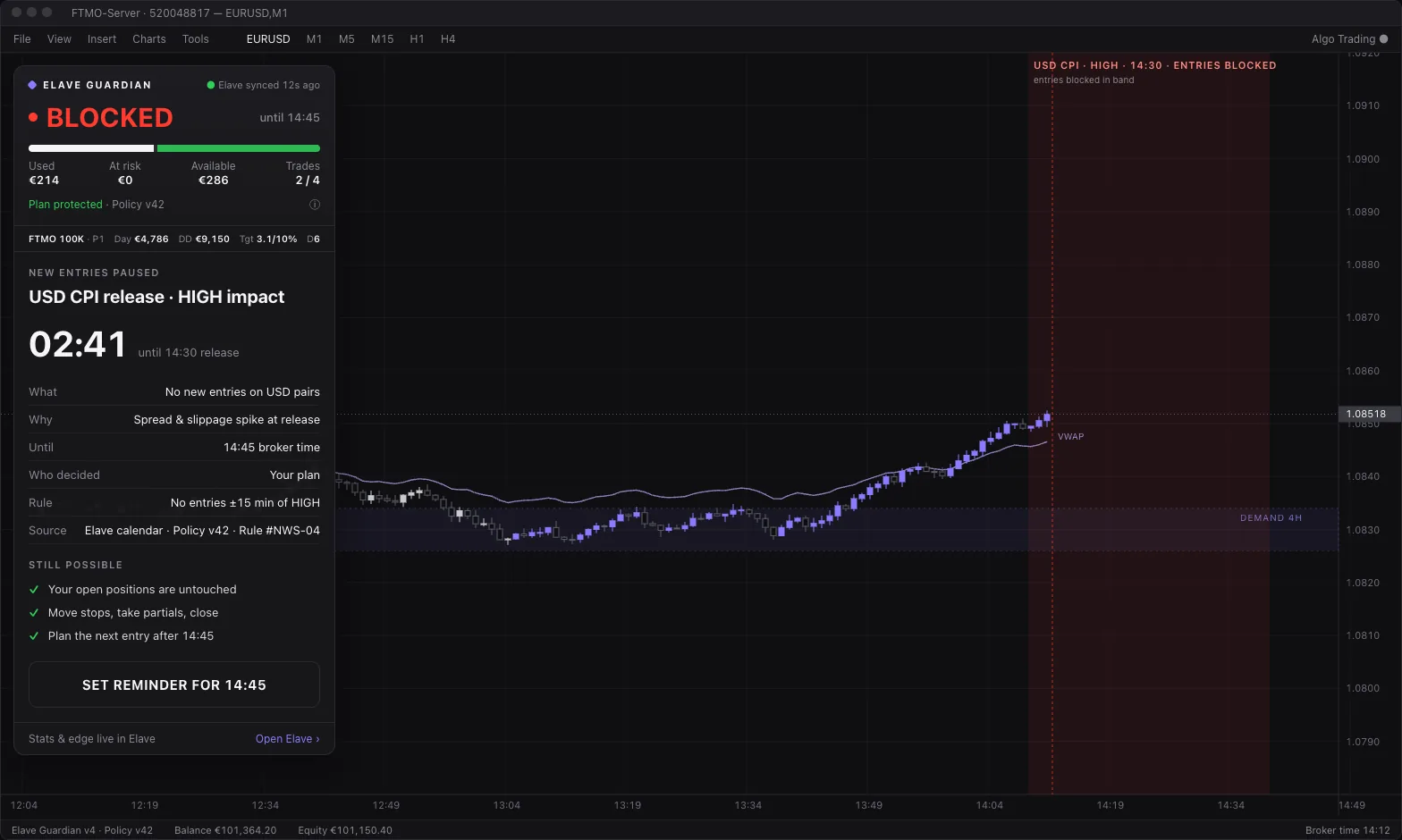Click the 'USD CPI release · HIGH impact' heading

coord(156,297)
